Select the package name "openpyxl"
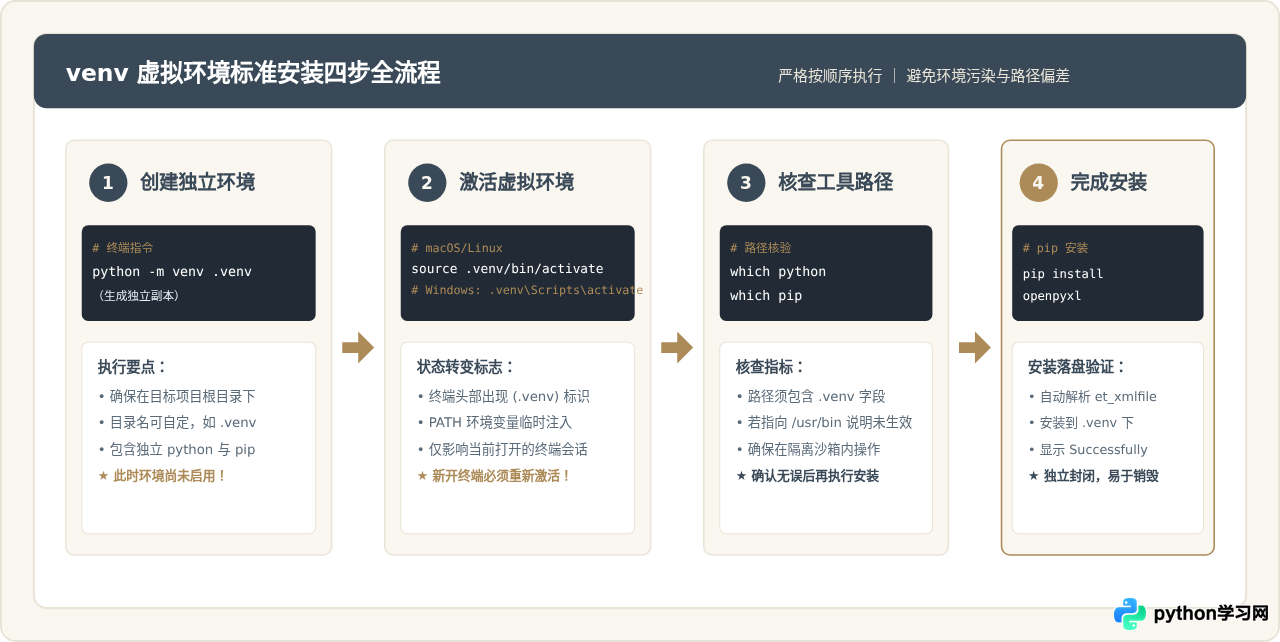This screenshot has width=1280, height=642. [x=1052, y=296]
